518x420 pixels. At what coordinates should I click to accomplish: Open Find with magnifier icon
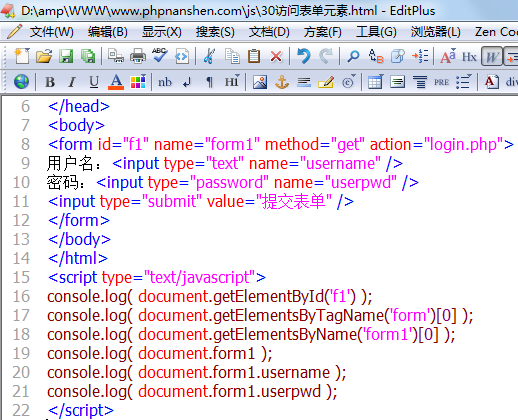tap(353, 56)
